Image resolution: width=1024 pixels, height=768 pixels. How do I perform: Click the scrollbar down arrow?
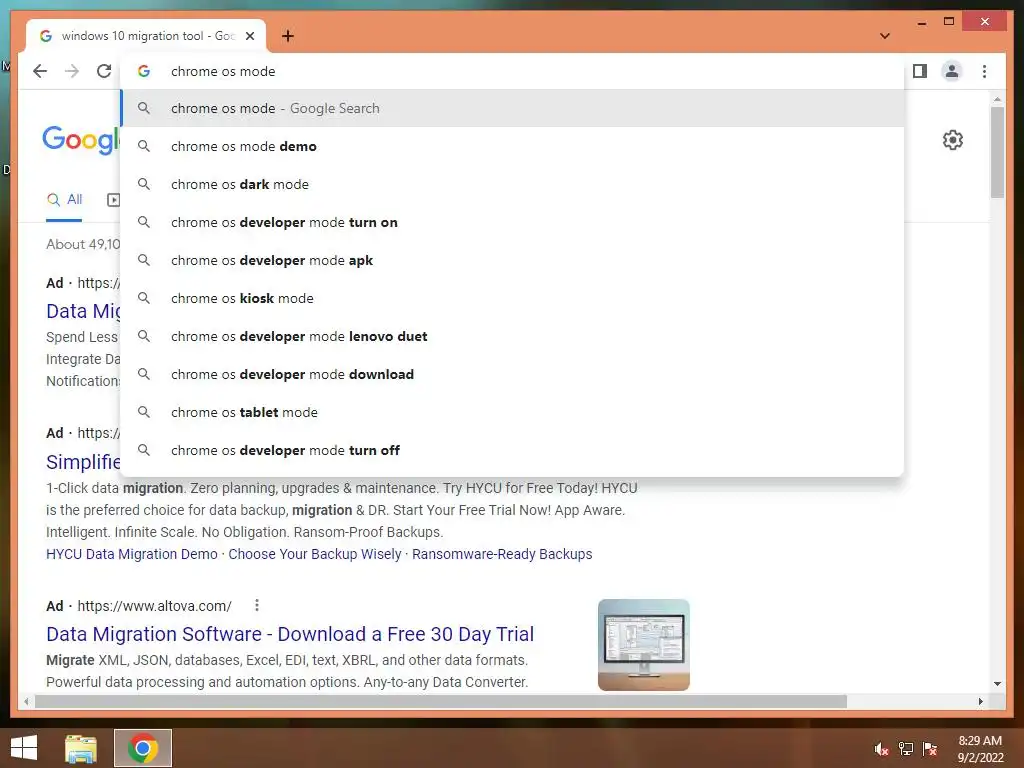tap(997, 684)
